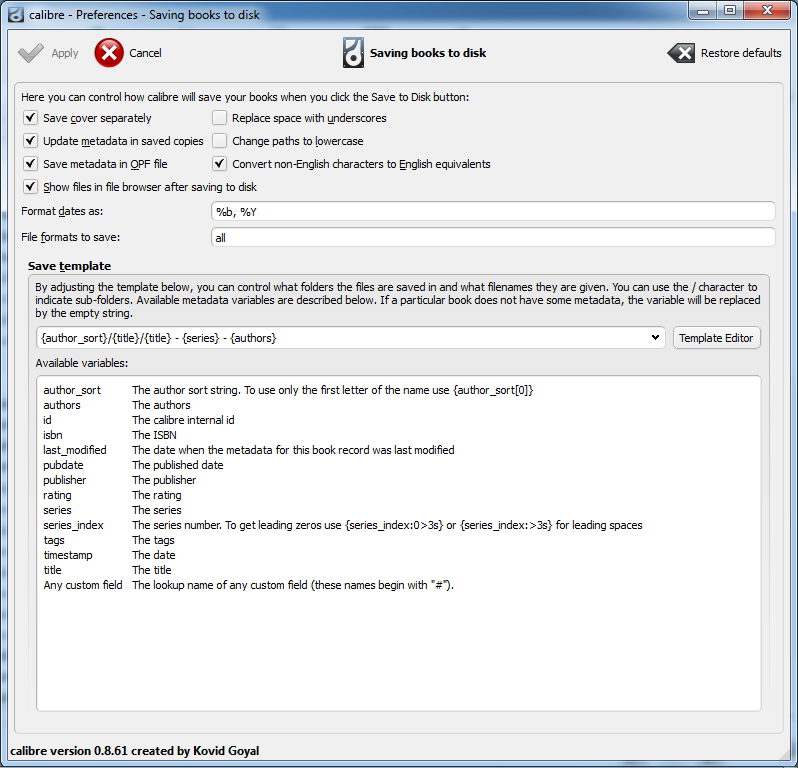Click the Available variables label
This screenshot has width=798, height=768.
tap(81, 363)
